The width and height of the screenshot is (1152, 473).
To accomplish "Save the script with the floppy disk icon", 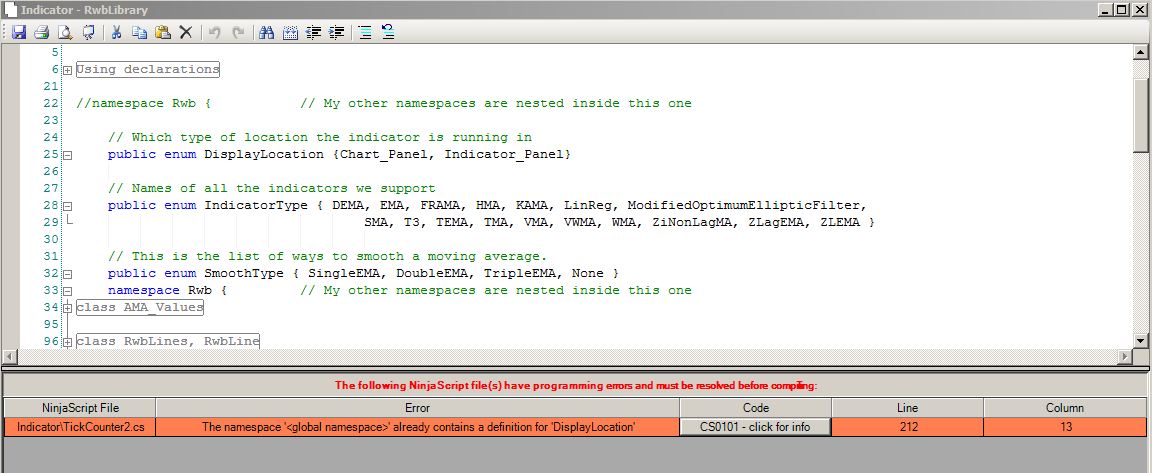I will pyautogui.click(x=18, y=32).
